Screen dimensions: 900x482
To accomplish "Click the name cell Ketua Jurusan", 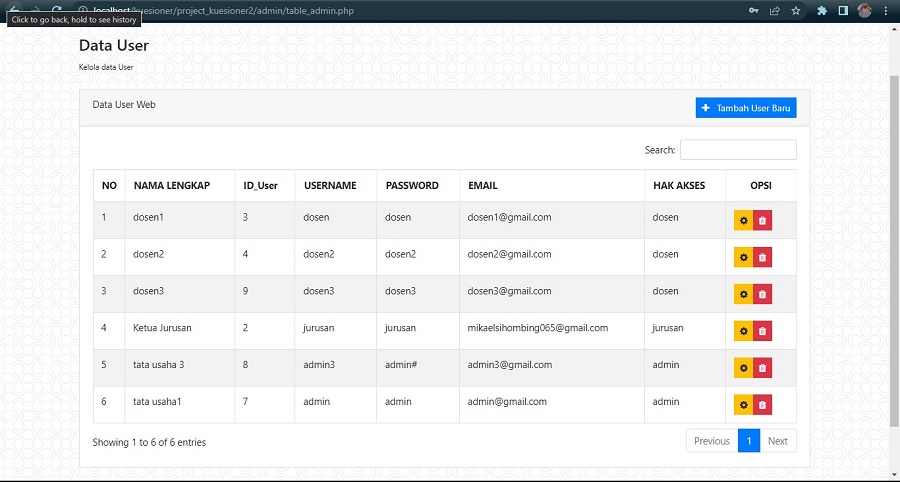I will pyautogui.click(x=180, y=331).
